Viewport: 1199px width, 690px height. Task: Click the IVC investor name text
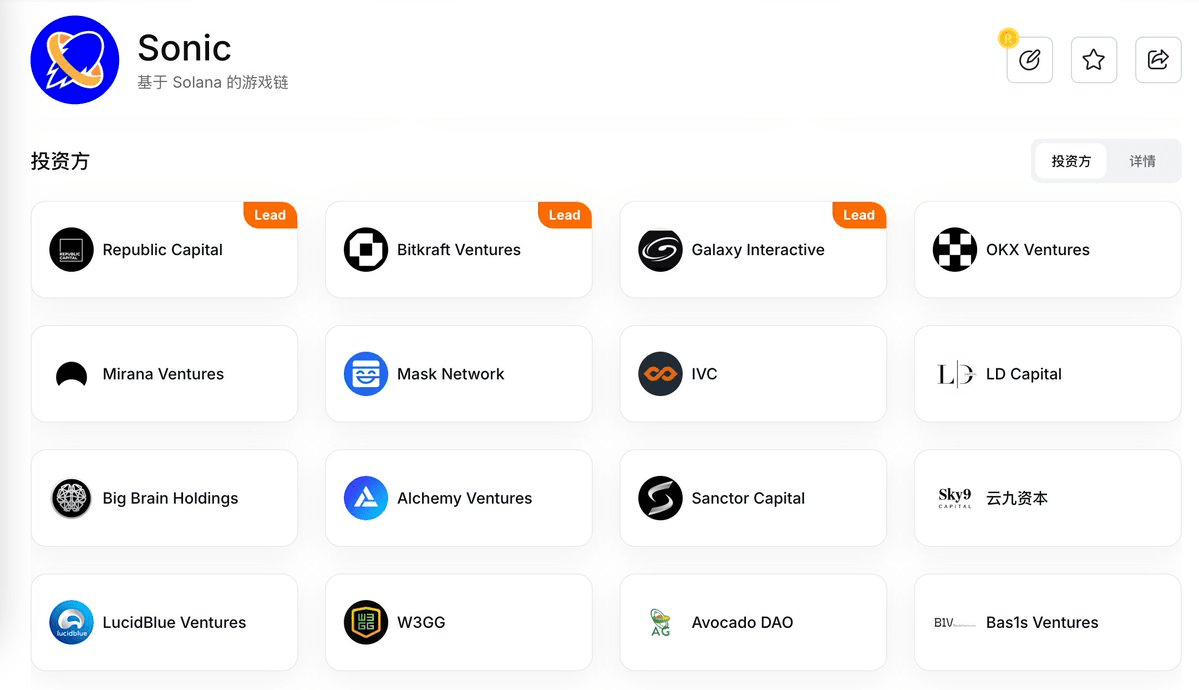pyautogui.click(x=704, y=374)
